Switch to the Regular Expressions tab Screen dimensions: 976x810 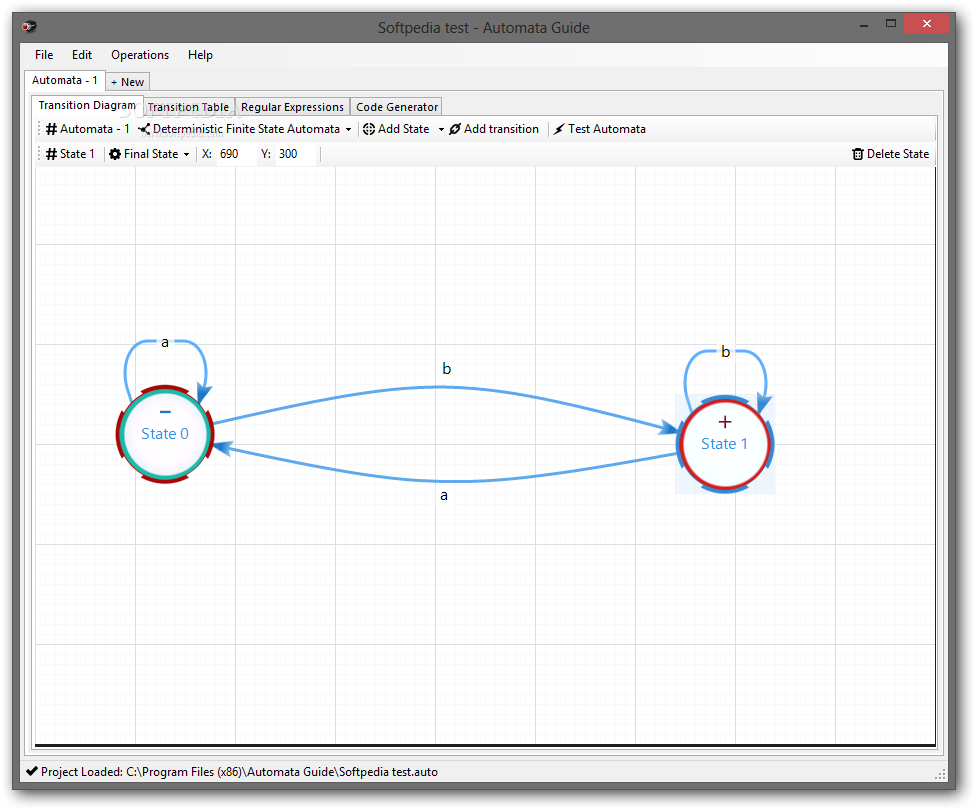click(x=293, y=107)
